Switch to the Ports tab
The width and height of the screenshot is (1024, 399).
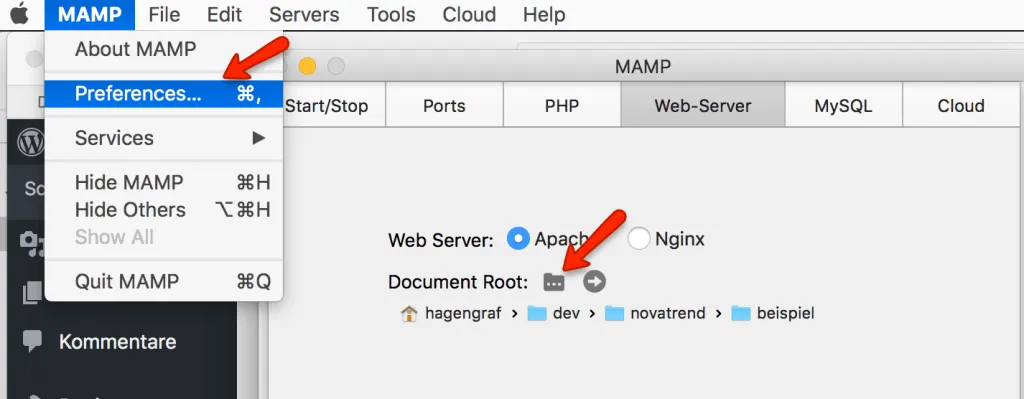point(444,105)
